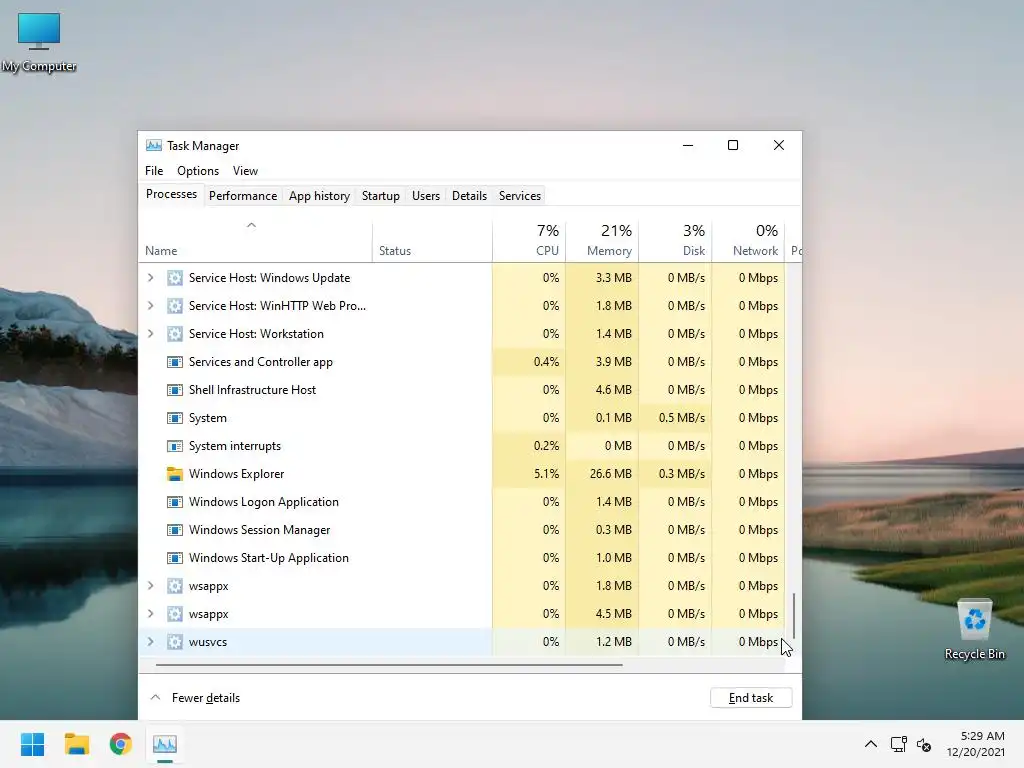The width and height of the screenshot is (1024, 768).
Task: Click the End task button
Action: click(751, 697)
